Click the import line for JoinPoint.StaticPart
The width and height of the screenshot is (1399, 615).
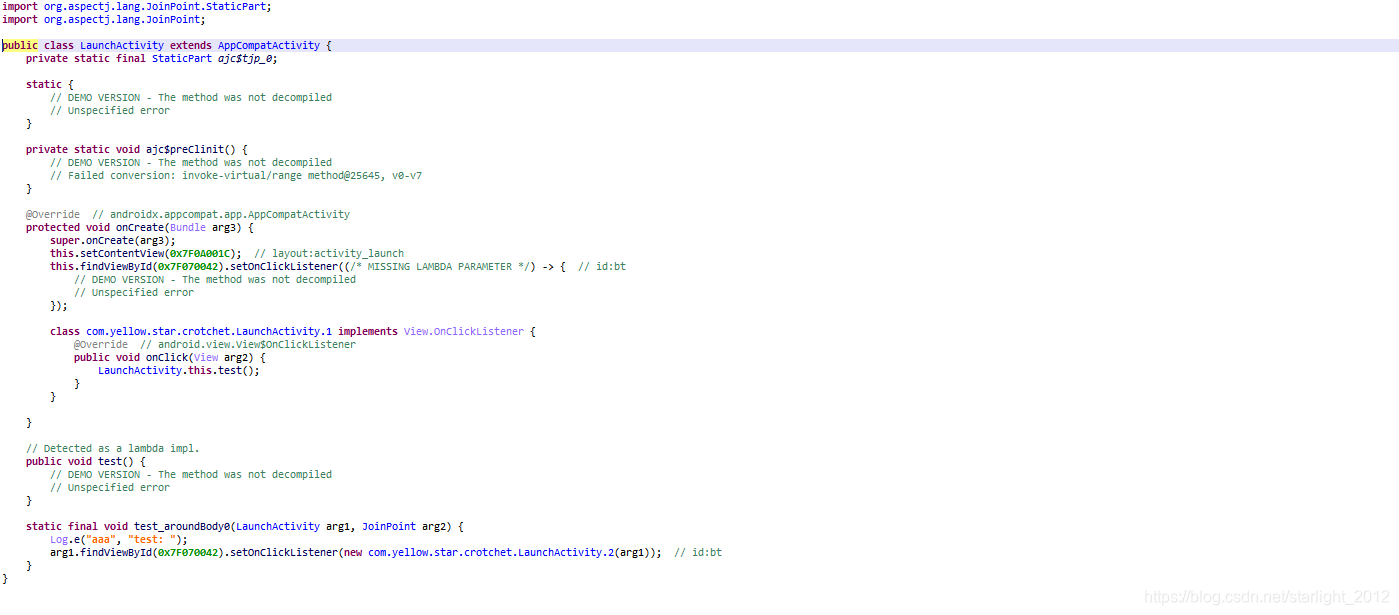pos(136,6)
